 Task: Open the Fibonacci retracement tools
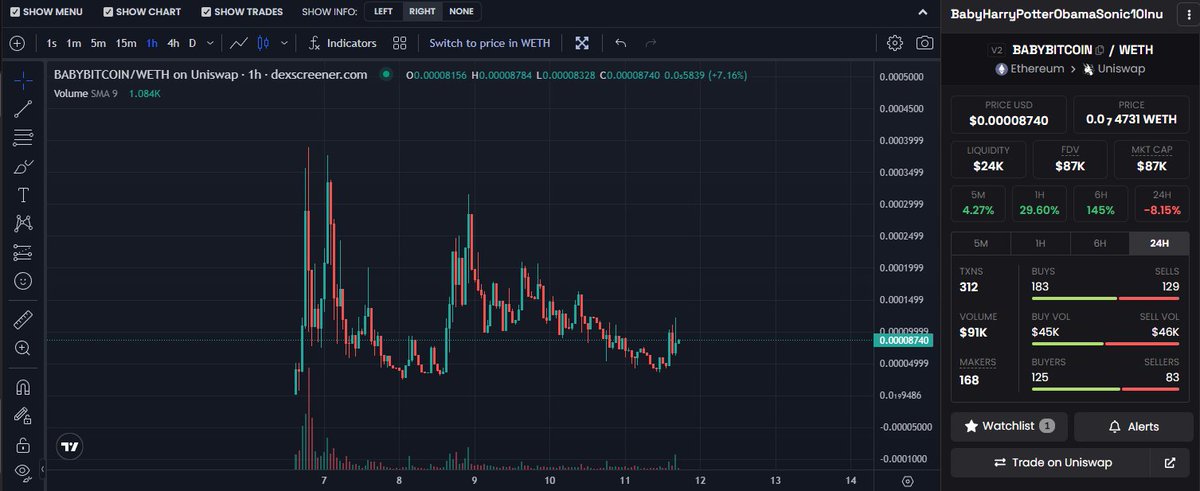pos(24,138)
